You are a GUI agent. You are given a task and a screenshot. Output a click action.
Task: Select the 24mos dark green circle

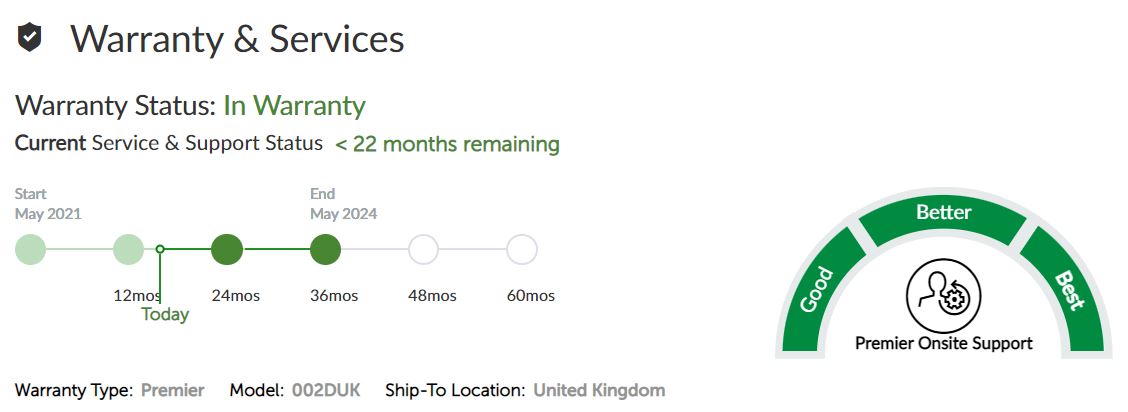click(x=227, y=250)
